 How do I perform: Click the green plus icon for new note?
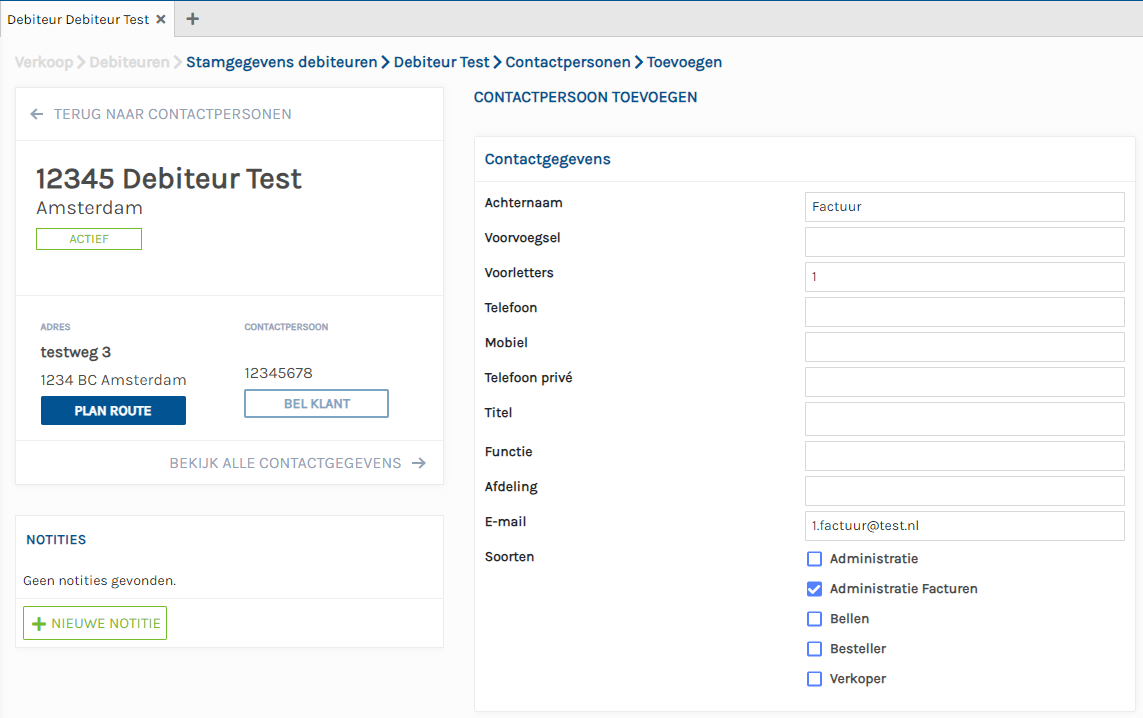point(39,623)
